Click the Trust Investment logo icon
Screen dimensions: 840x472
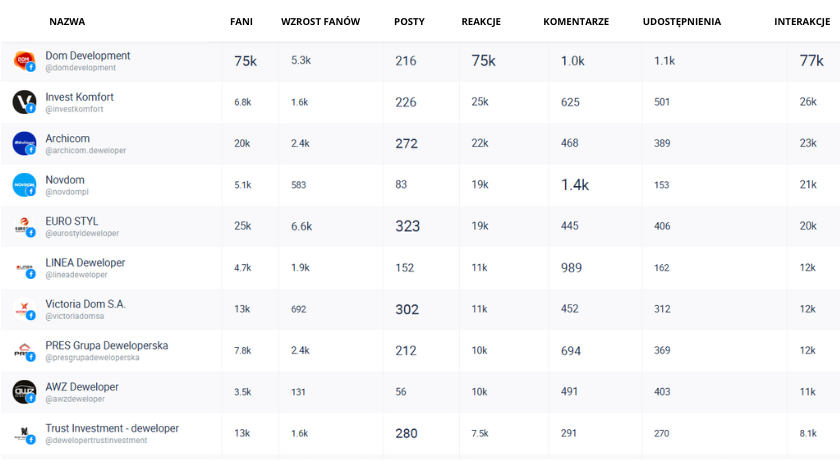24,433
